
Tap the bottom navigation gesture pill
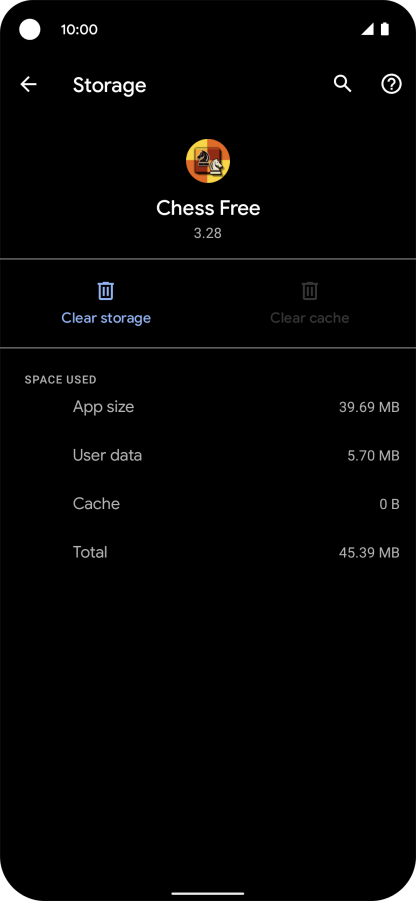(x=208, y=894)
